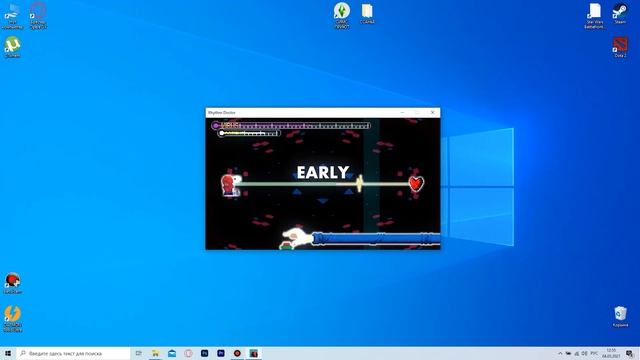Click the heartbeat pulse spike on the line
This screenshot has height=360, width=640.
tap(359, 184)
